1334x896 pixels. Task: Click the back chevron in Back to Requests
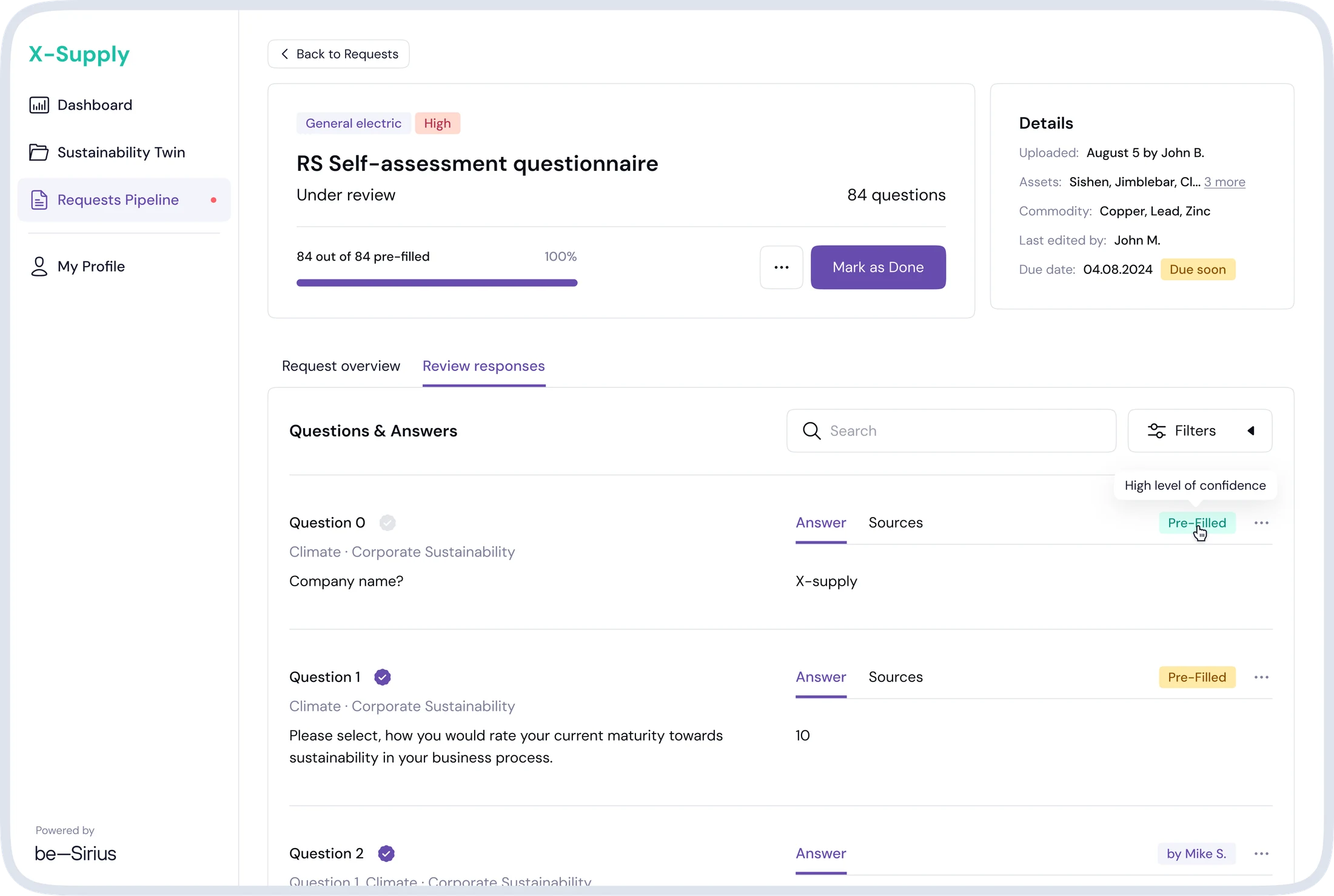(284, 54)
